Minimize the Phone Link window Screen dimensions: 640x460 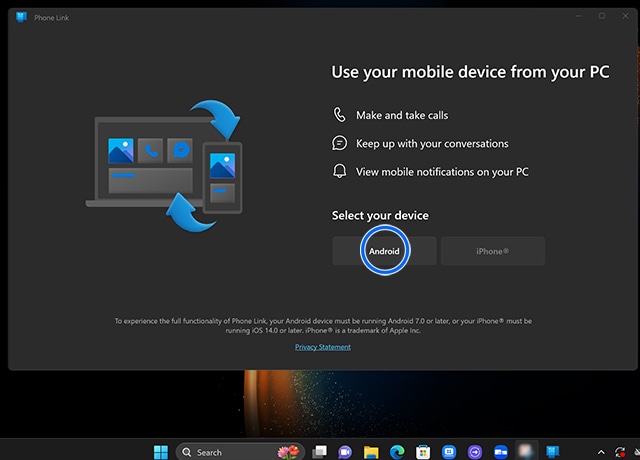click(579, 16)
